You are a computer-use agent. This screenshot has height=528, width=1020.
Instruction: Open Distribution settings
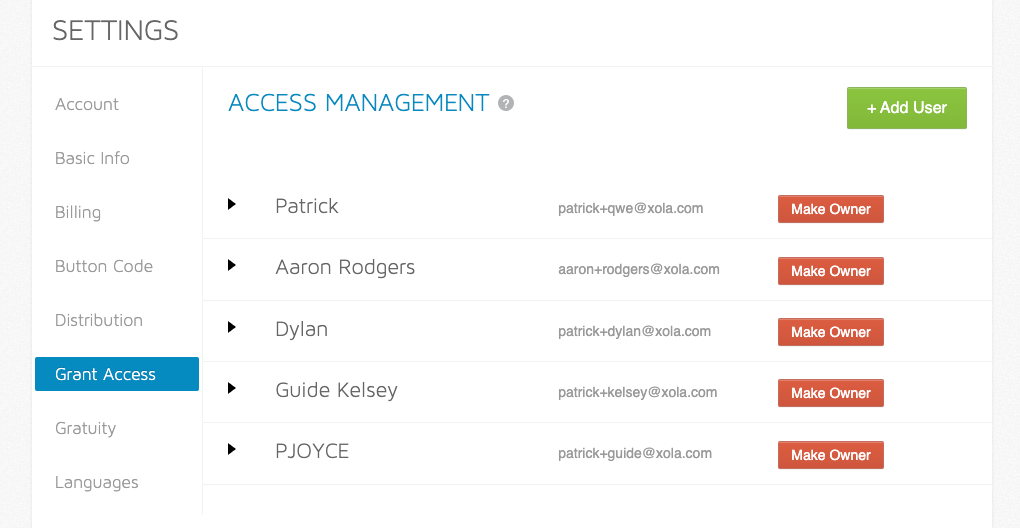99,320
